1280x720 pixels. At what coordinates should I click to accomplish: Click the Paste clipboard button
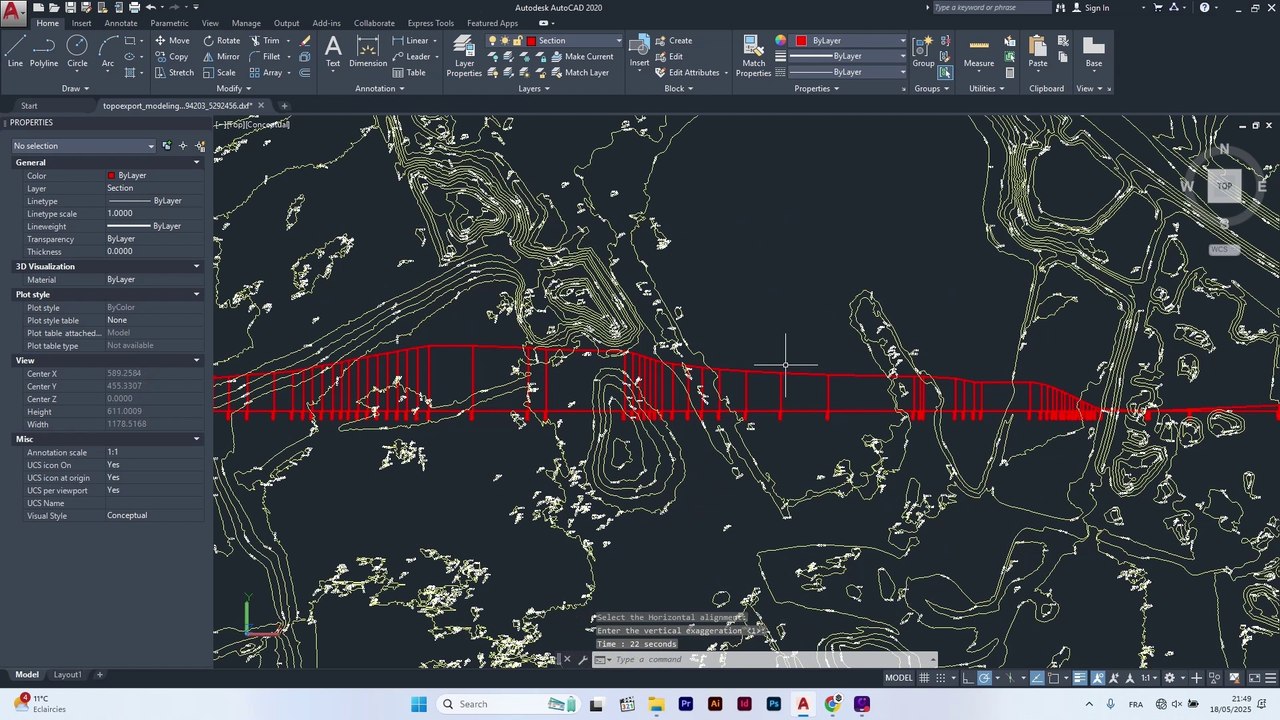1038,52
